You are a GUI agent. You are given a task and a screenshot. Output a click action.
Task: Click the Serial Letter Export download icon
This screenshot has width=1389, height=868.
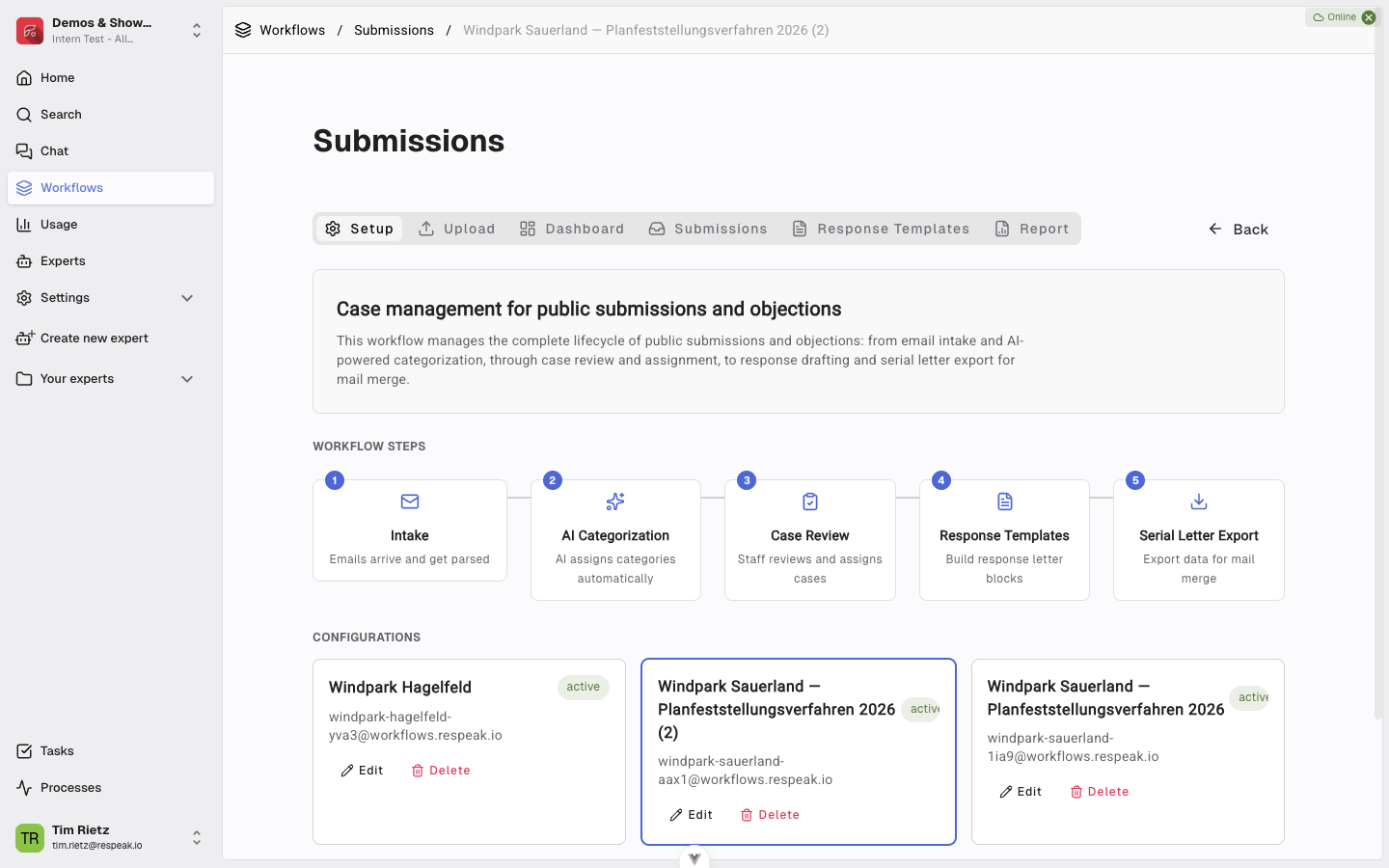tap(1199, 502)
